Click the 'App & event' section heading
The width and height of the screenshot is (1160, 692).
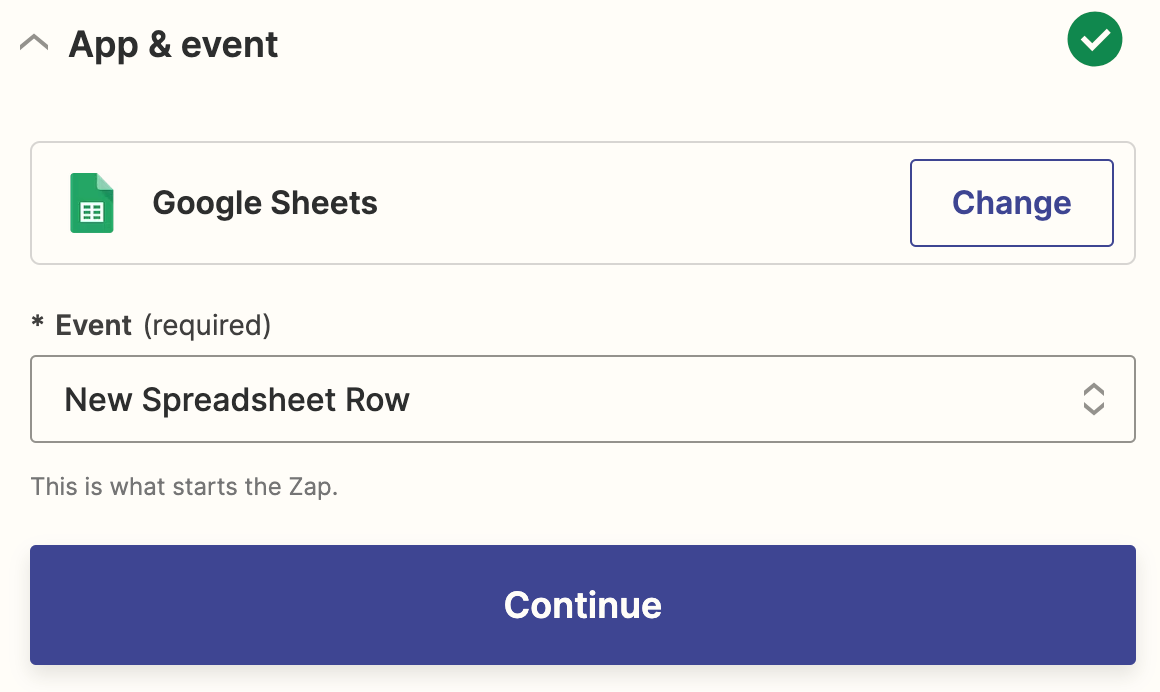pyautogui.click(x=173, y=45)
